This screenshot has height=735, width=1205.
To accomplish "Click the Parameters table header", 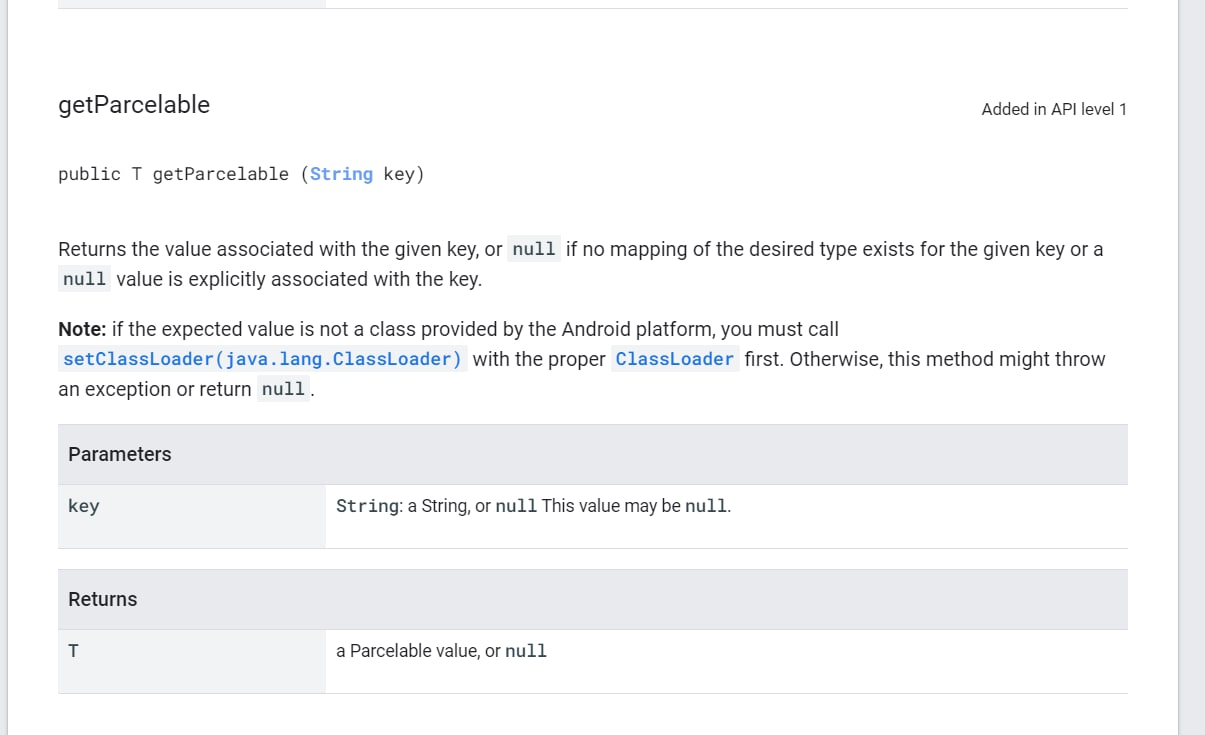I will click(x=120, y=454).
